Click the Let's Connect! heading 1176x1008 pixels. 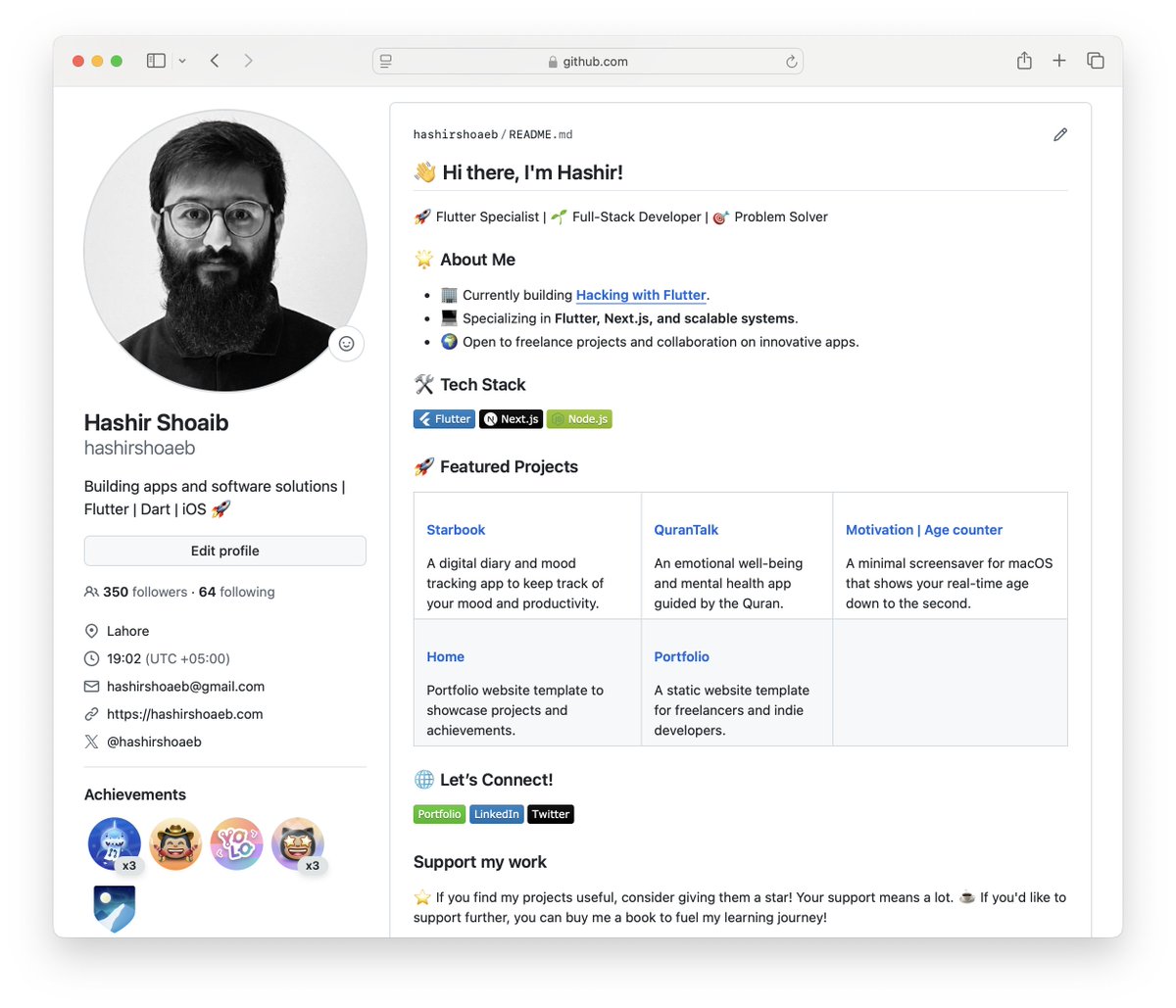click(x=497, y=780)
